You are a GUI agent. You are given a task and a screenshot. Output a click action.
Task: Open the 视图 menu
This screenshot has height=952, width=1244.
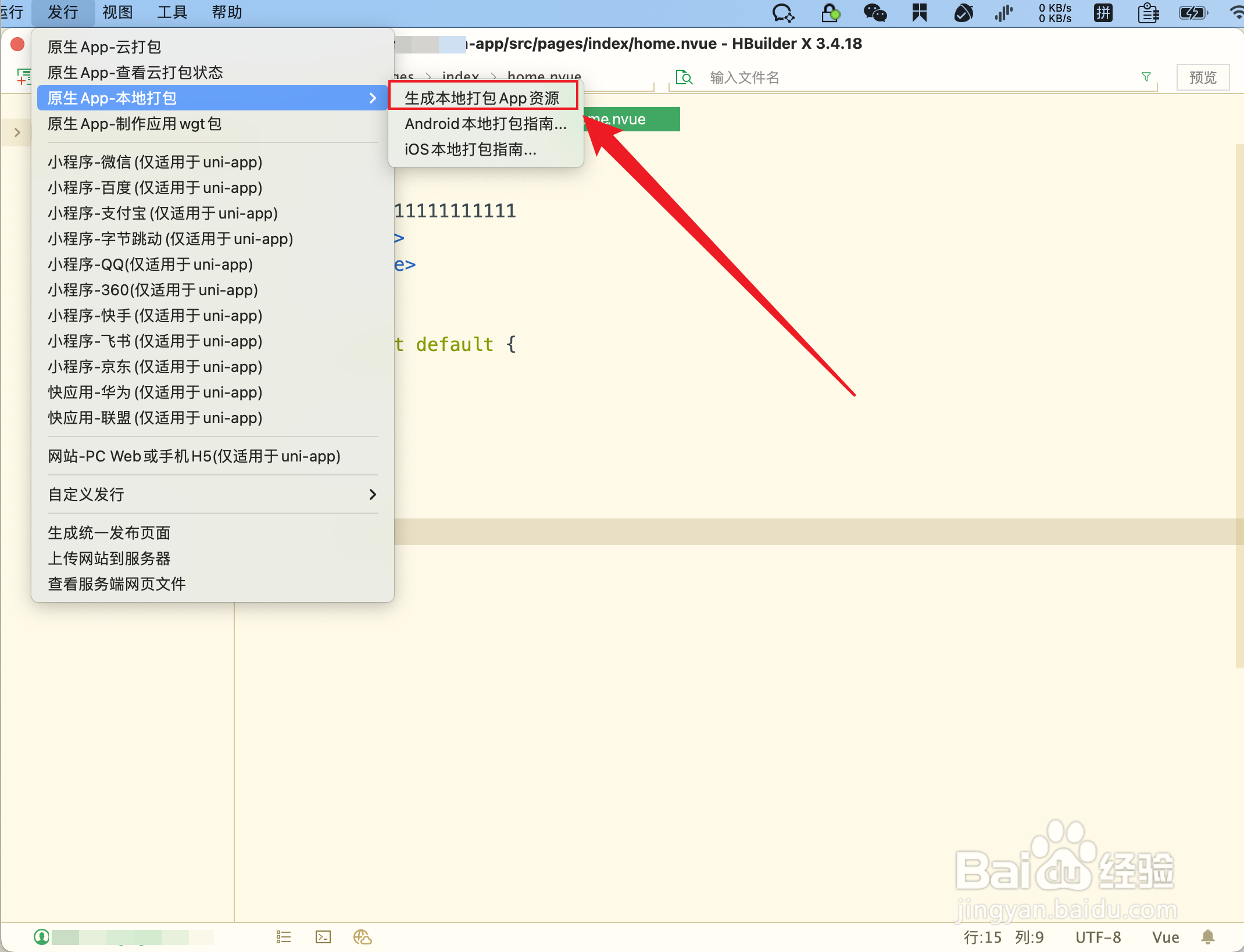117,12
